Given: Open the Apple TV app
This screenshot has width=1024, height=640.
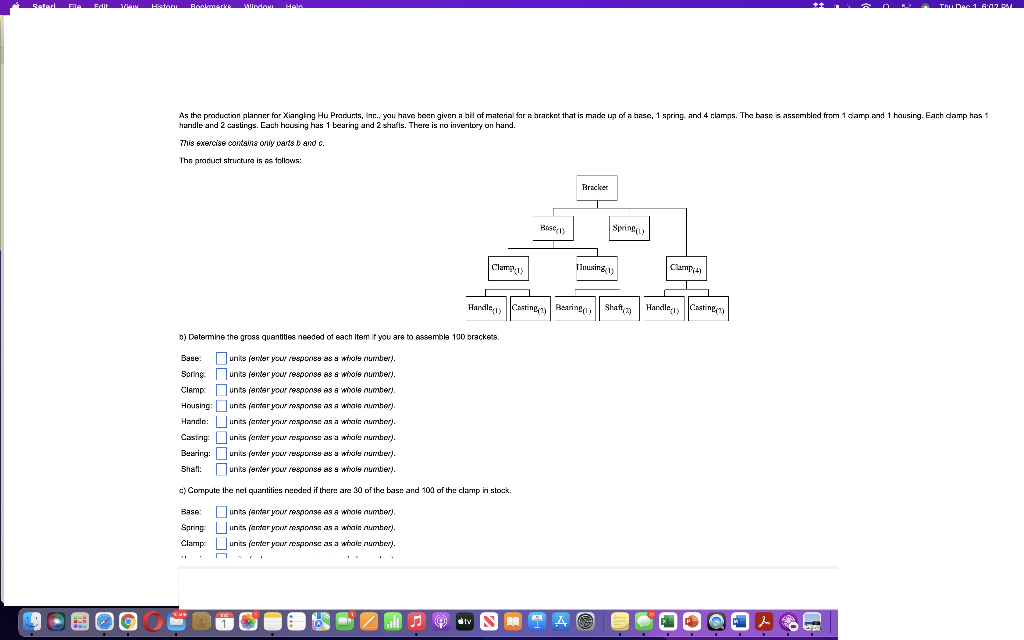Looking at the screenshot, I should pyautogui.click(x=464, y=622).
